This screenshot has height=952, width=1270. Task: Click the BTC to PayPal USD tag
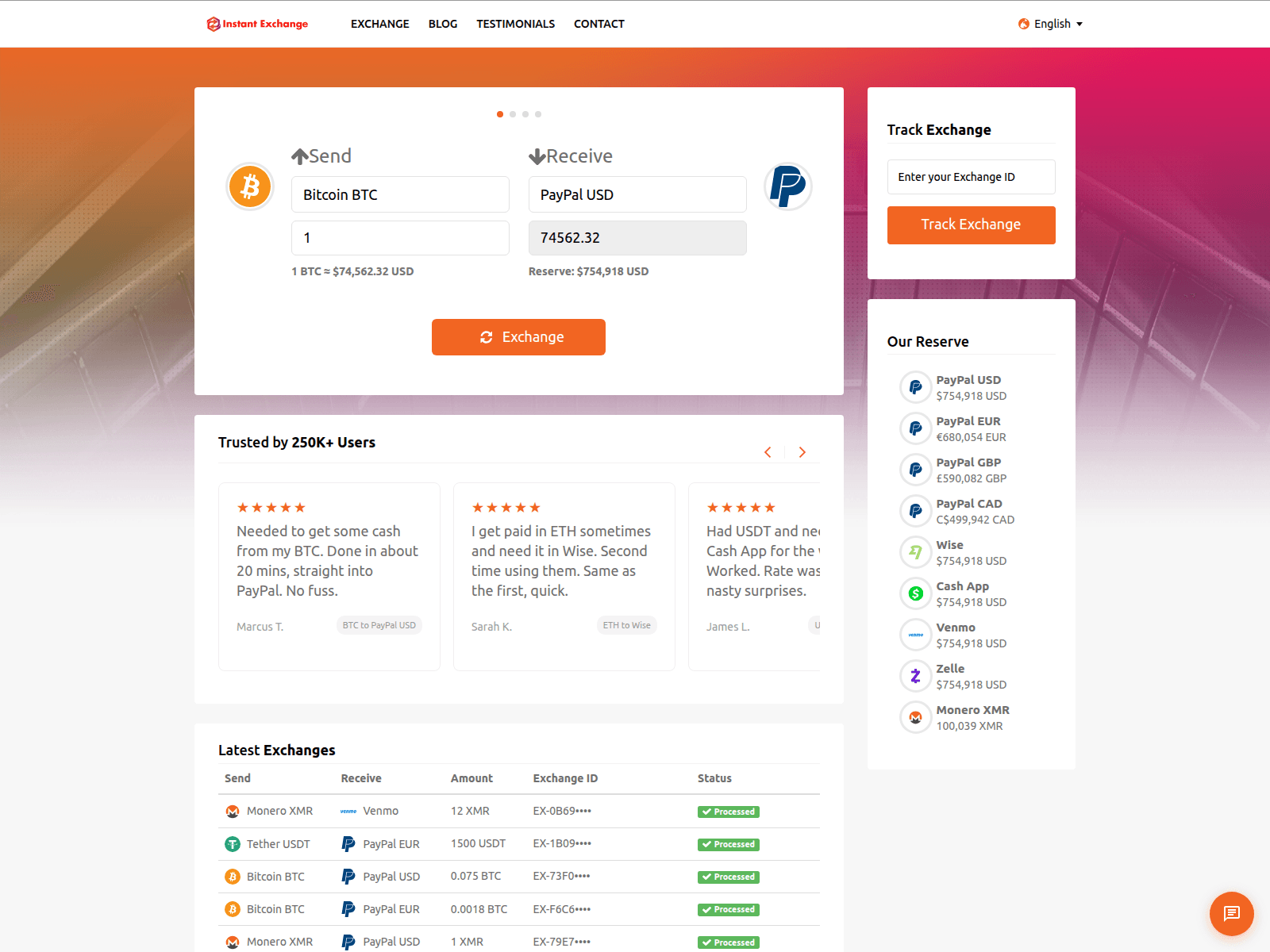point(379,625)
